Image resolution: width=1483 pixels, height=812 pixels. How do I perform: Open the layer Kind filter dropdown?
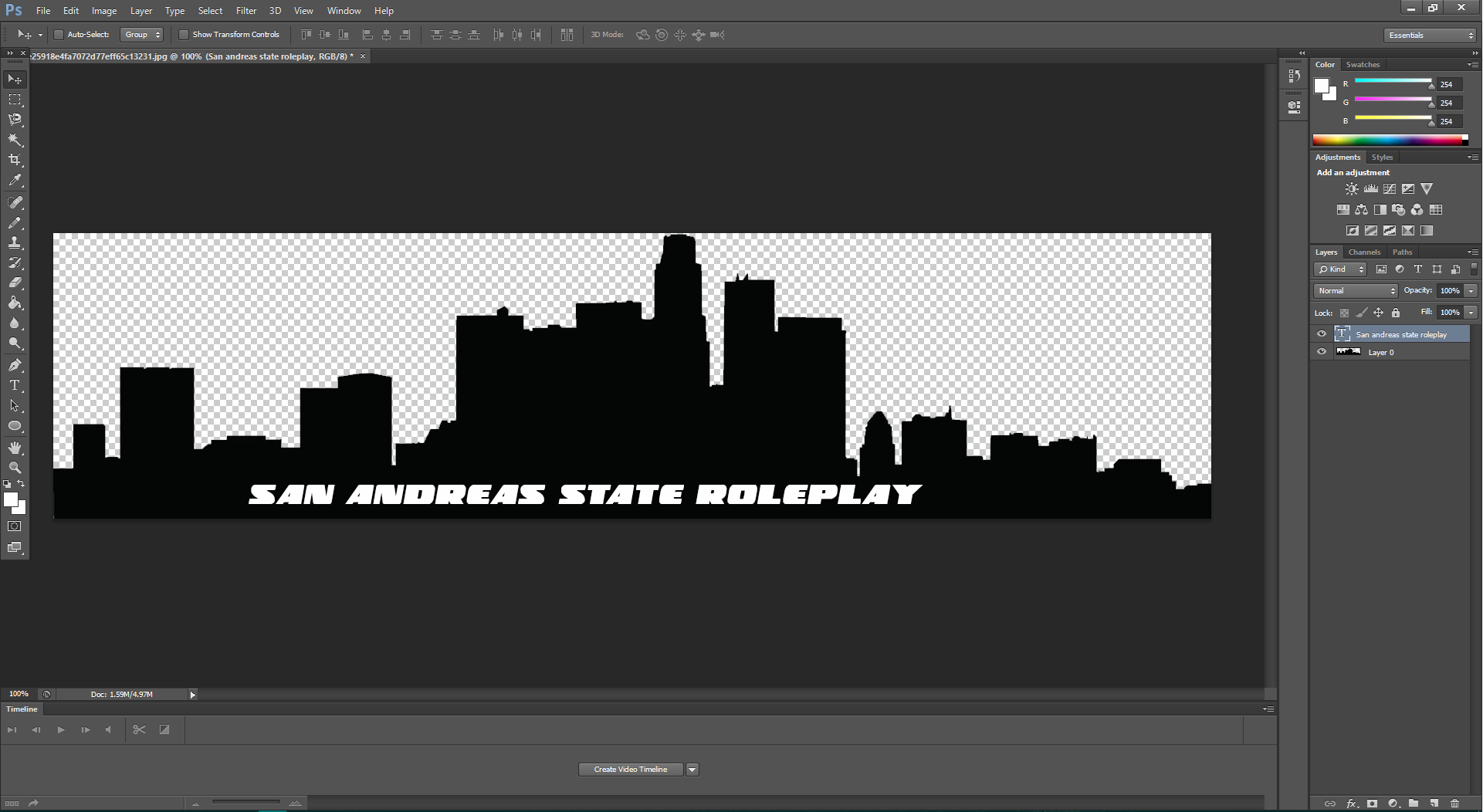click(1340, 269)
